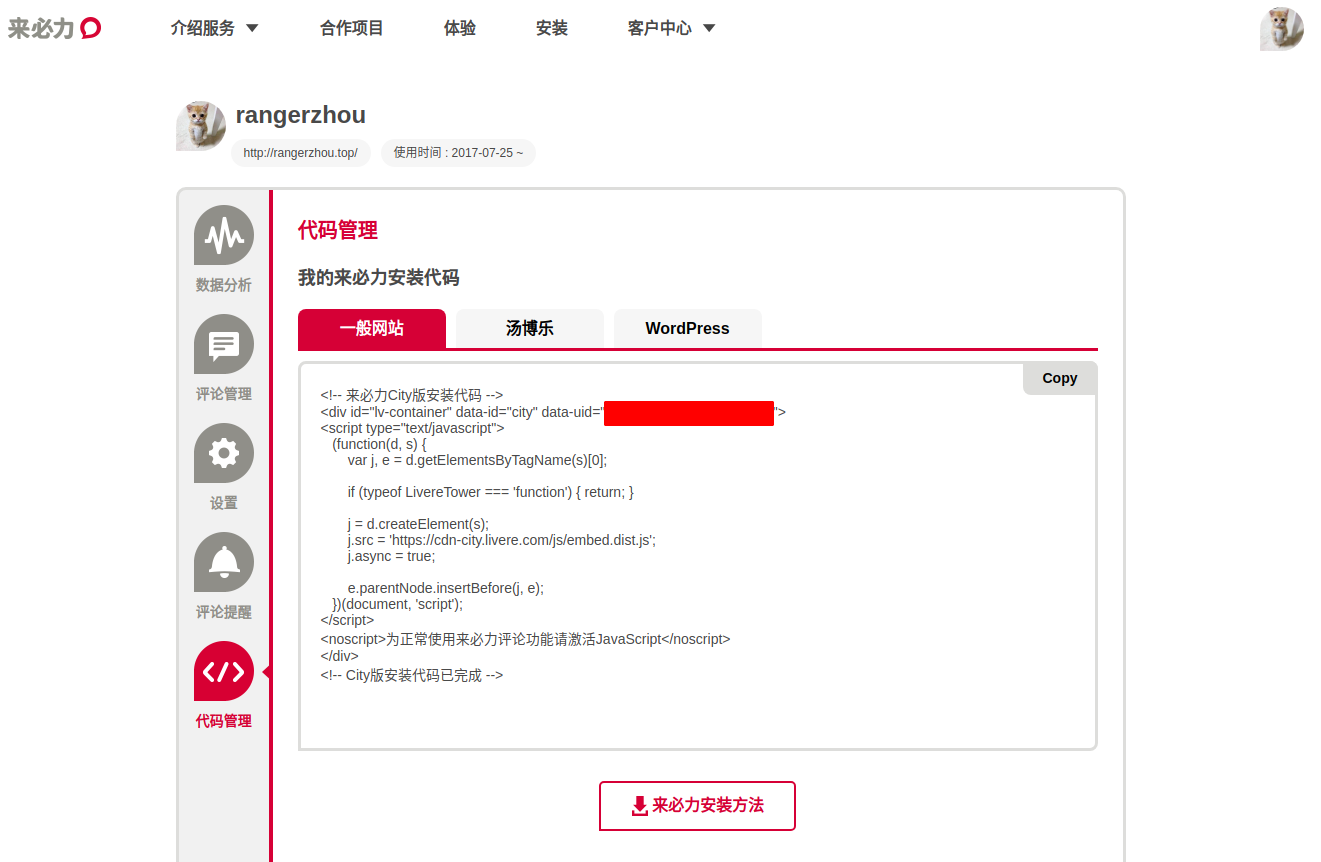Open the 安装 menu item

tap(552, 28)
